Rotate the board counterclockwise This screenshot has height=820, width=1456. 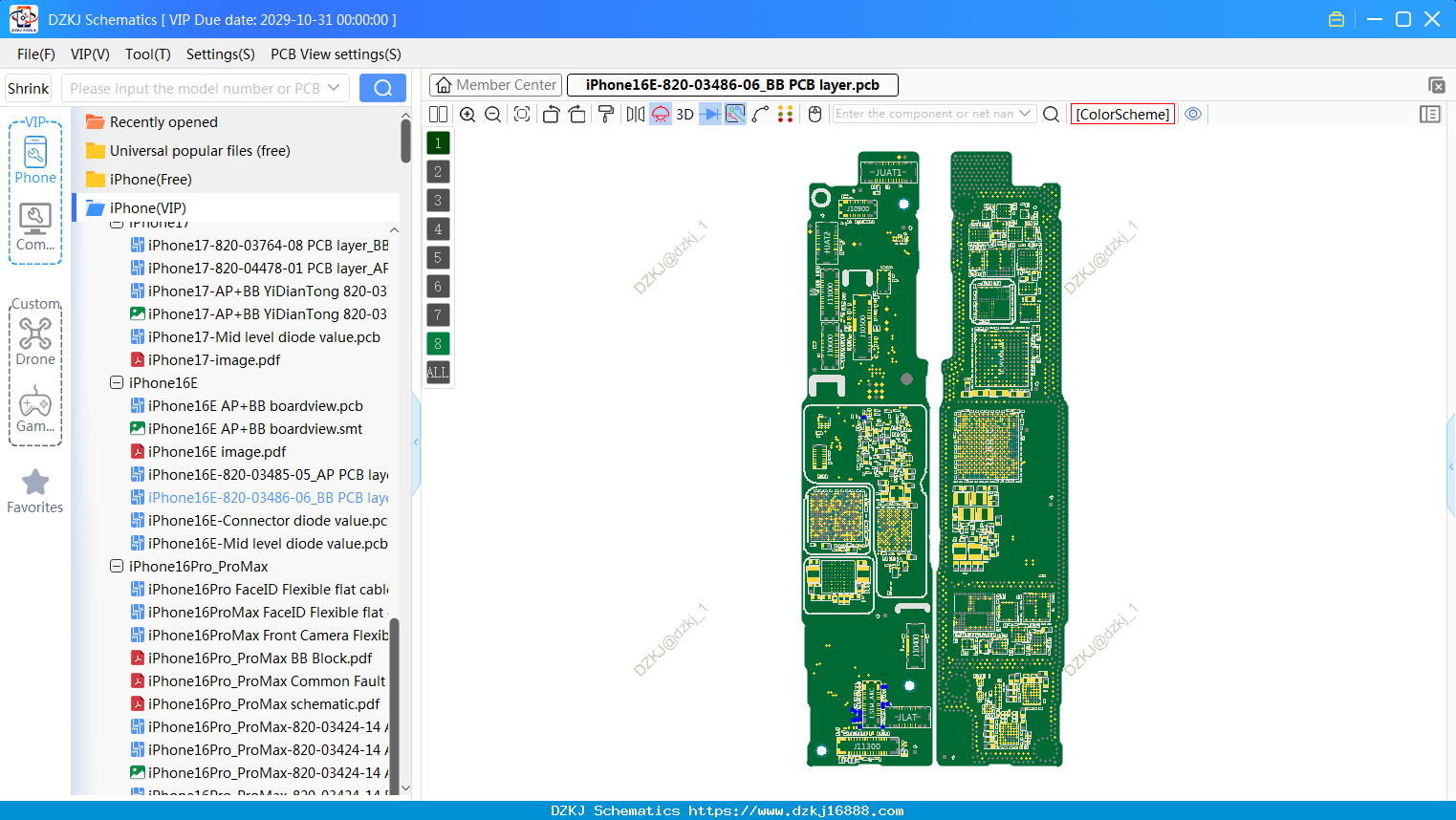(x=551, y=114)
